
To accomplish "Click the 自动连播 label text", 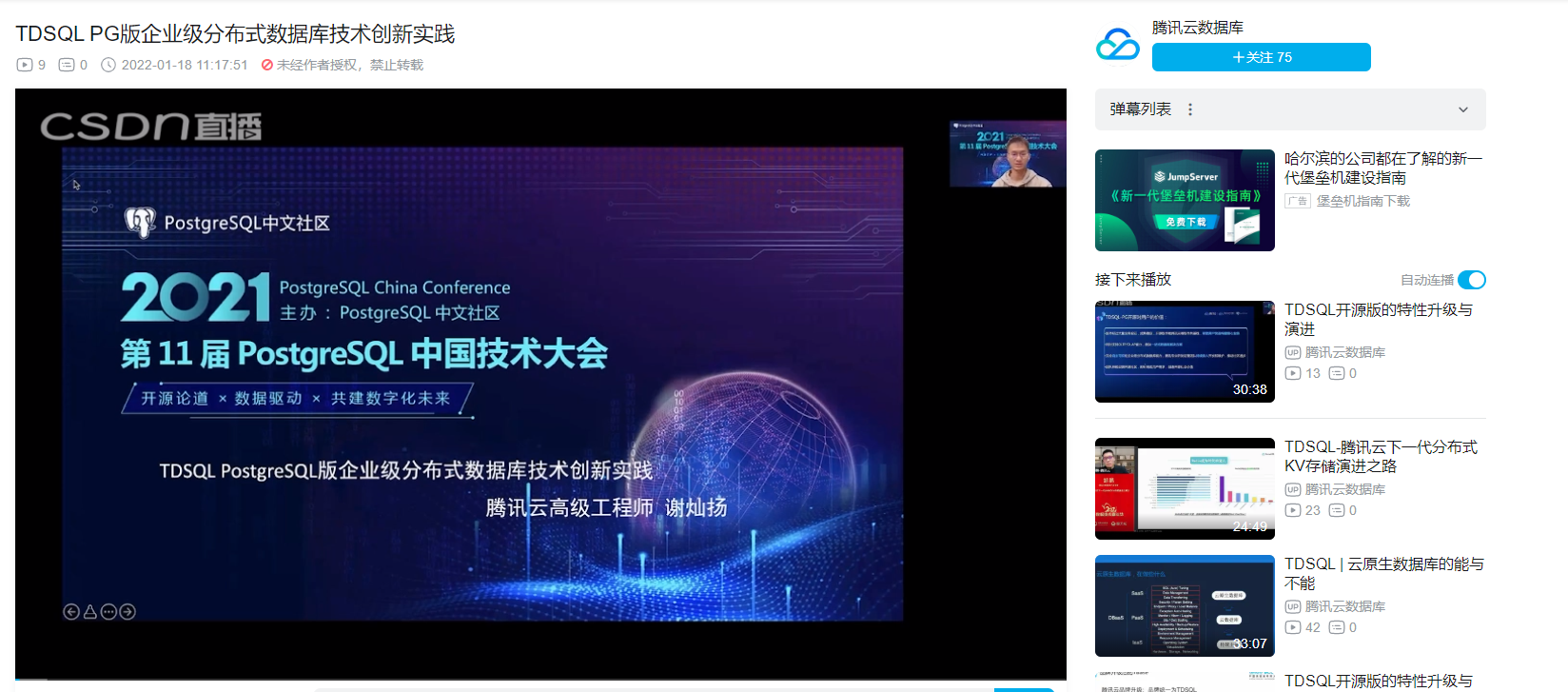I will (1427, 280).
